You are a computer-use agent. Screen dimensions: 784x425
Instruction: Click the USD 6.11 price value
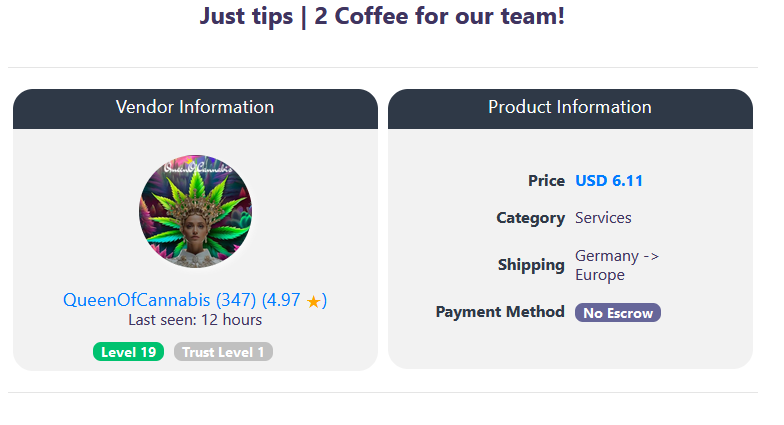(x=609, y=181)
